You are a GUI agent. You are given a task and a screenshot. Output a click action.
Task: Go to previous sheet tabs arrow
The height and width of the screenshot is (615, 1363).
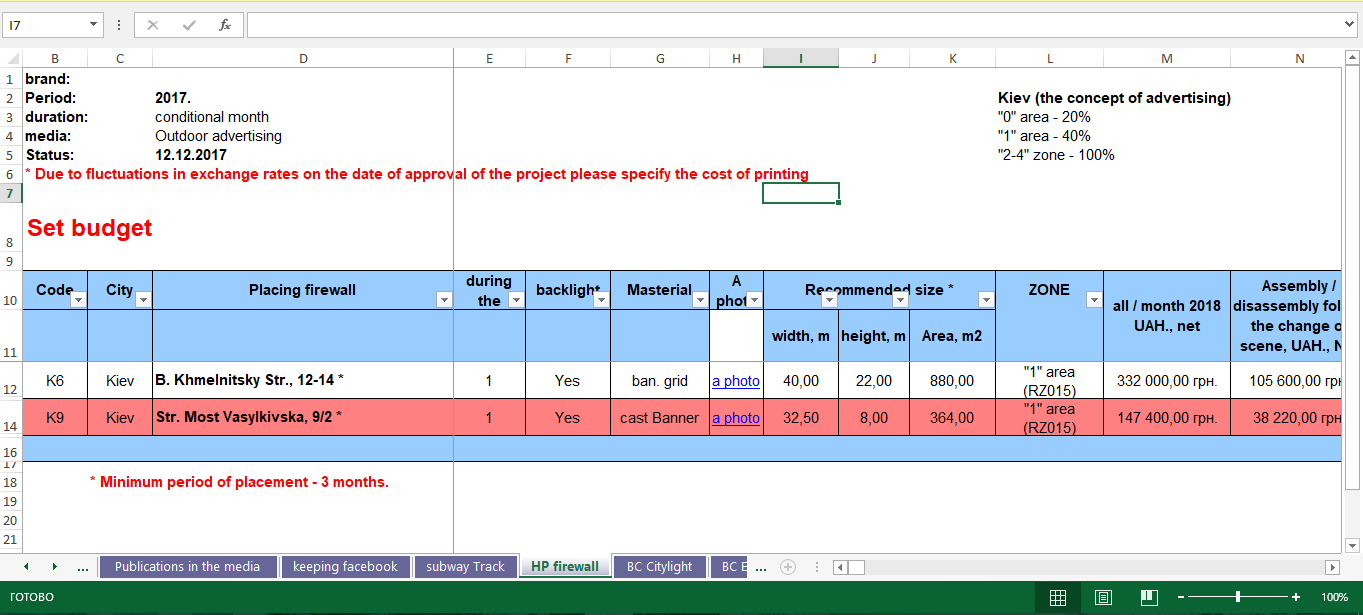(26, 567)
